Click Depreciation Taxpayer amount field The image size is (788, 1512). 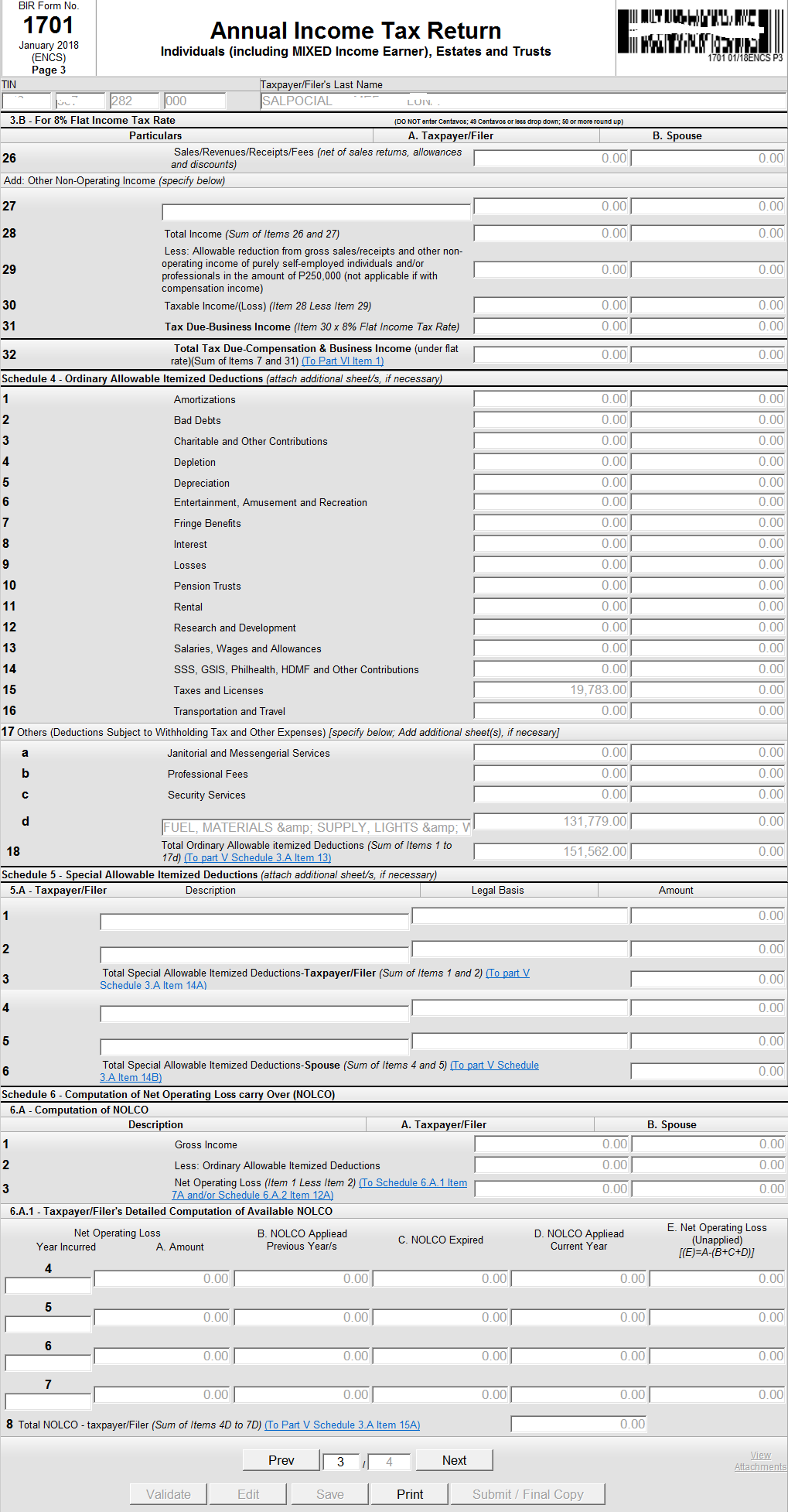coord(551,483)
